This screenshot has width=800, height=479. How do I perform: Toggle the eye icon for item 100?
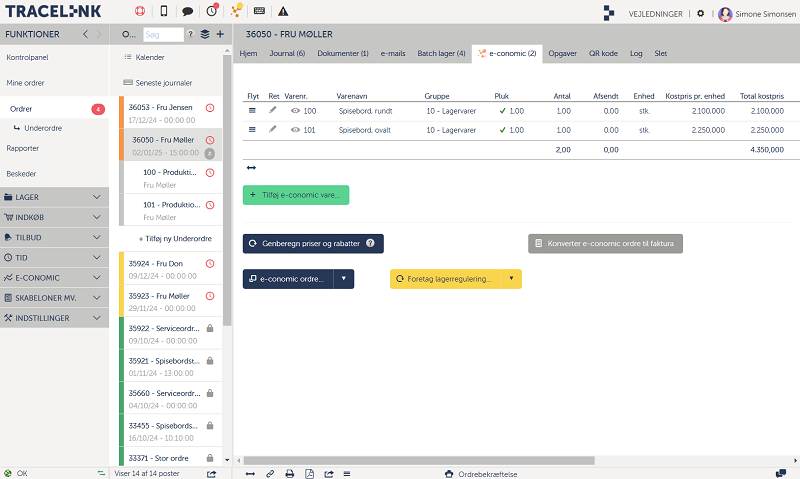(x=295, y=111)
